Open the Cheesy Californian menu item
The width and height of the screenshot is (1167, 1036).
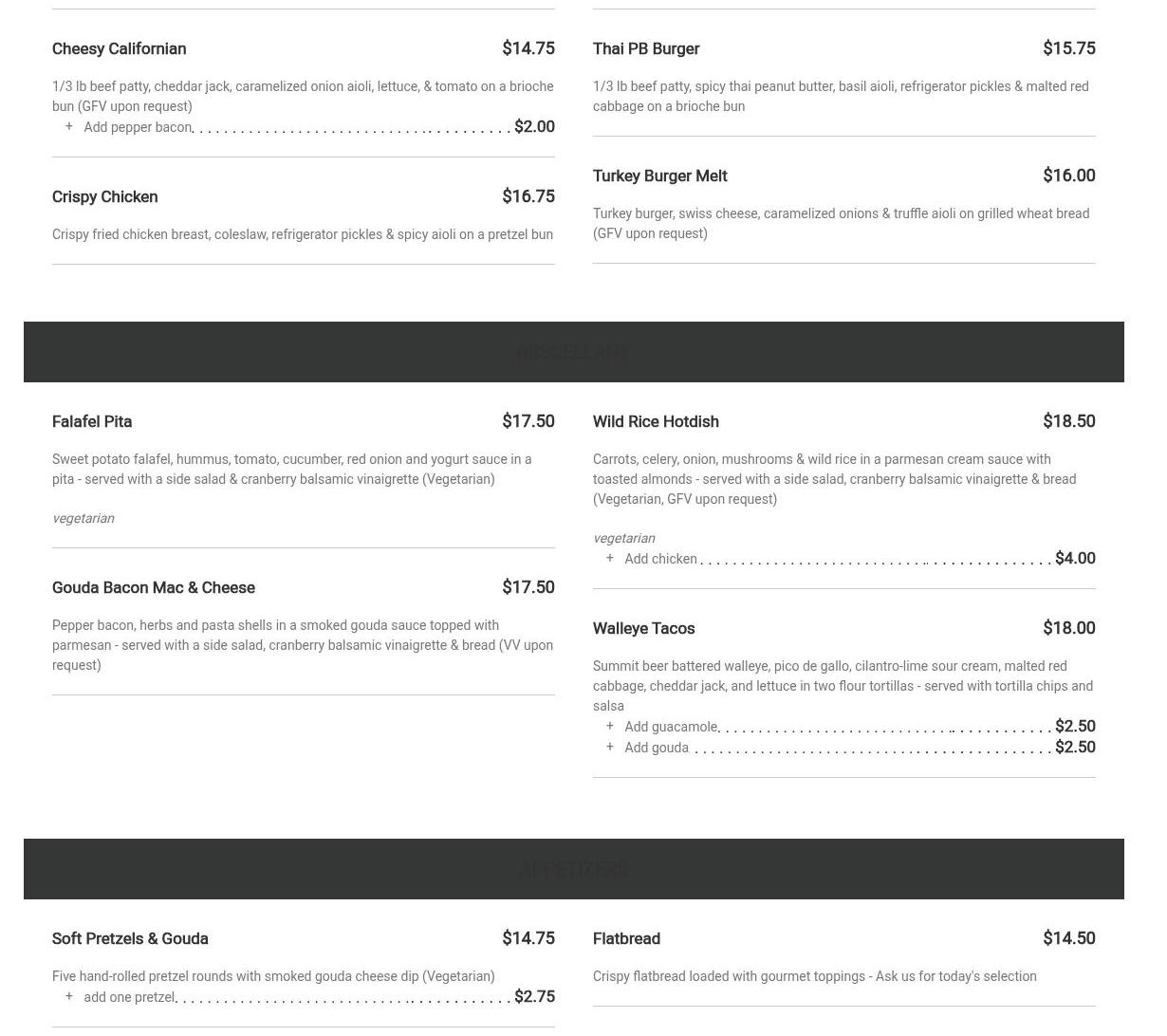[x=120, y=48]
